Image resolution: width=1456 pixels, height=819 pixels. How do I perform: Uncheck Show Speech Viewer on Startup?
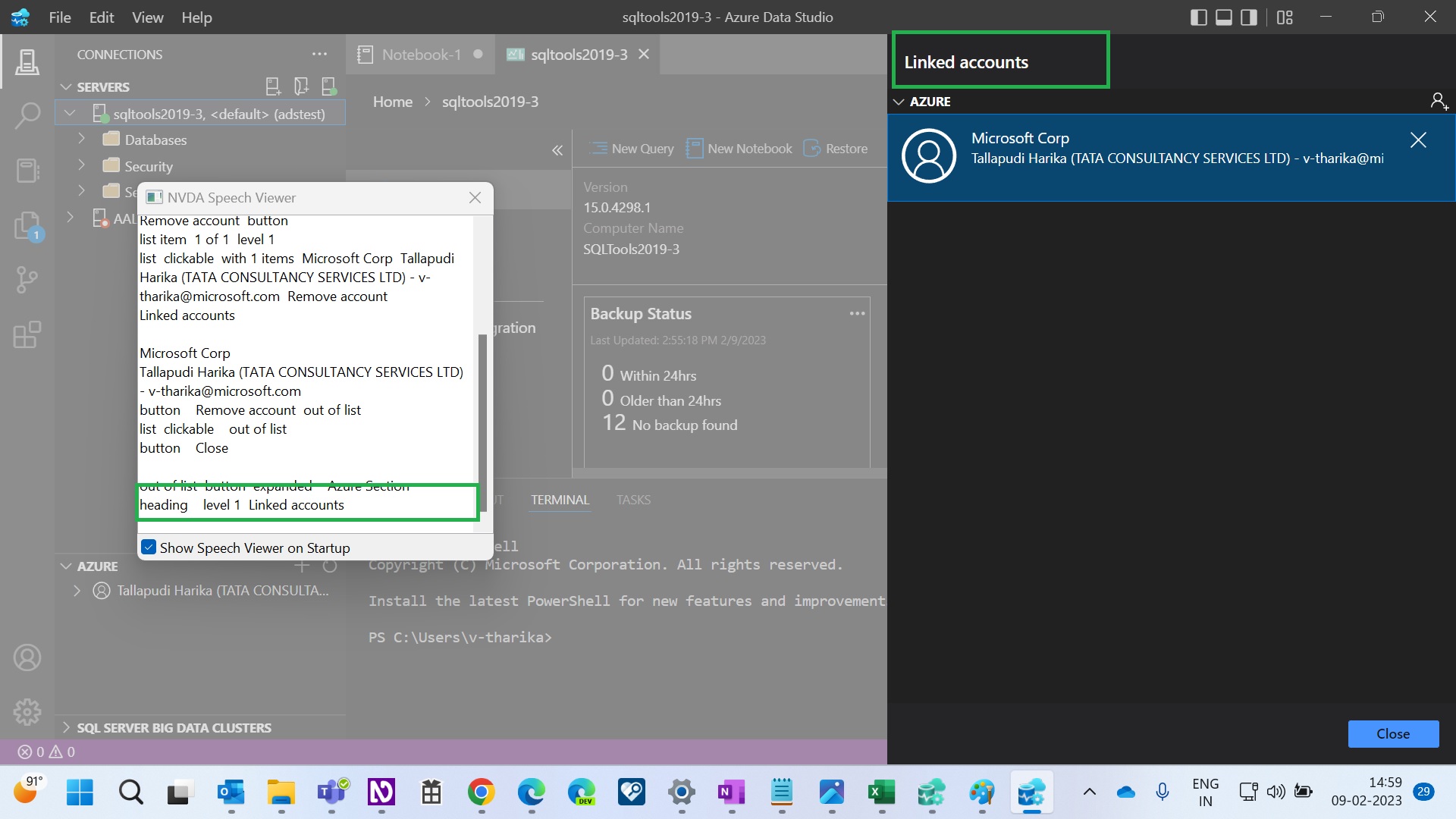[149, 547]
